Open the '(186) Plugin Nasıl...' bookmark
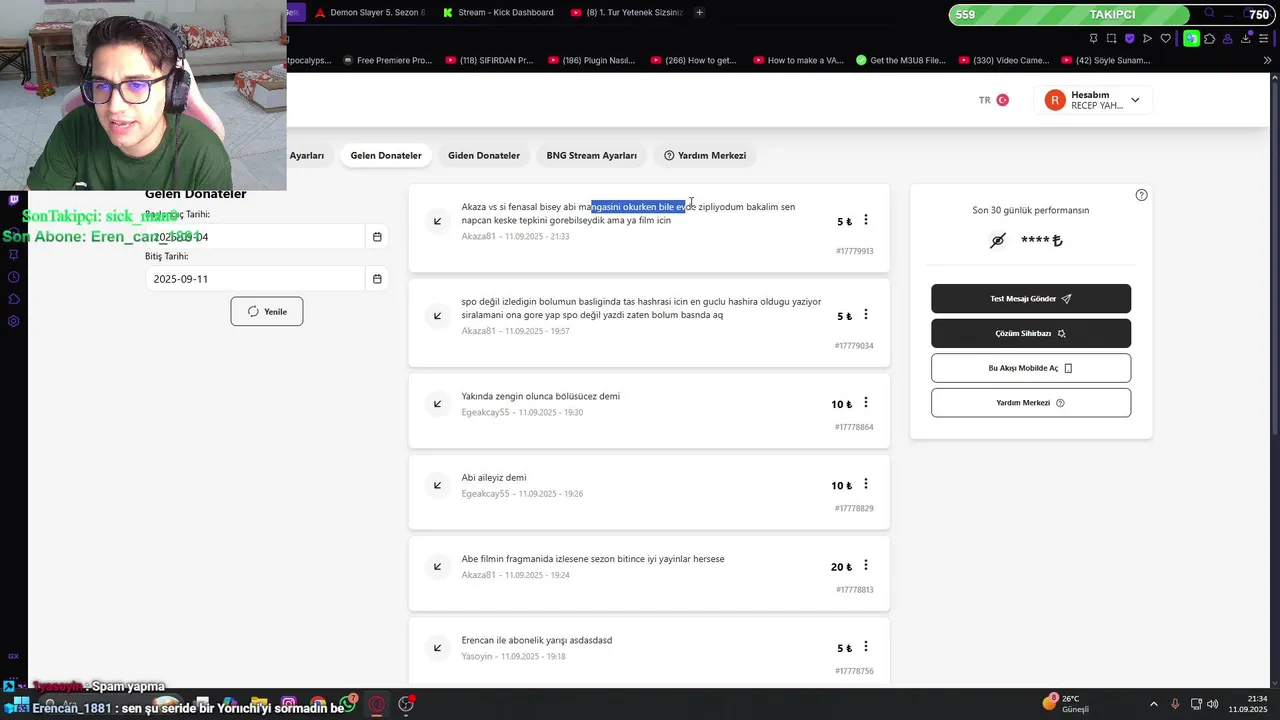The width and height of the screenshot is (1280, 720). pyautogui.click(x=591, y=60)
